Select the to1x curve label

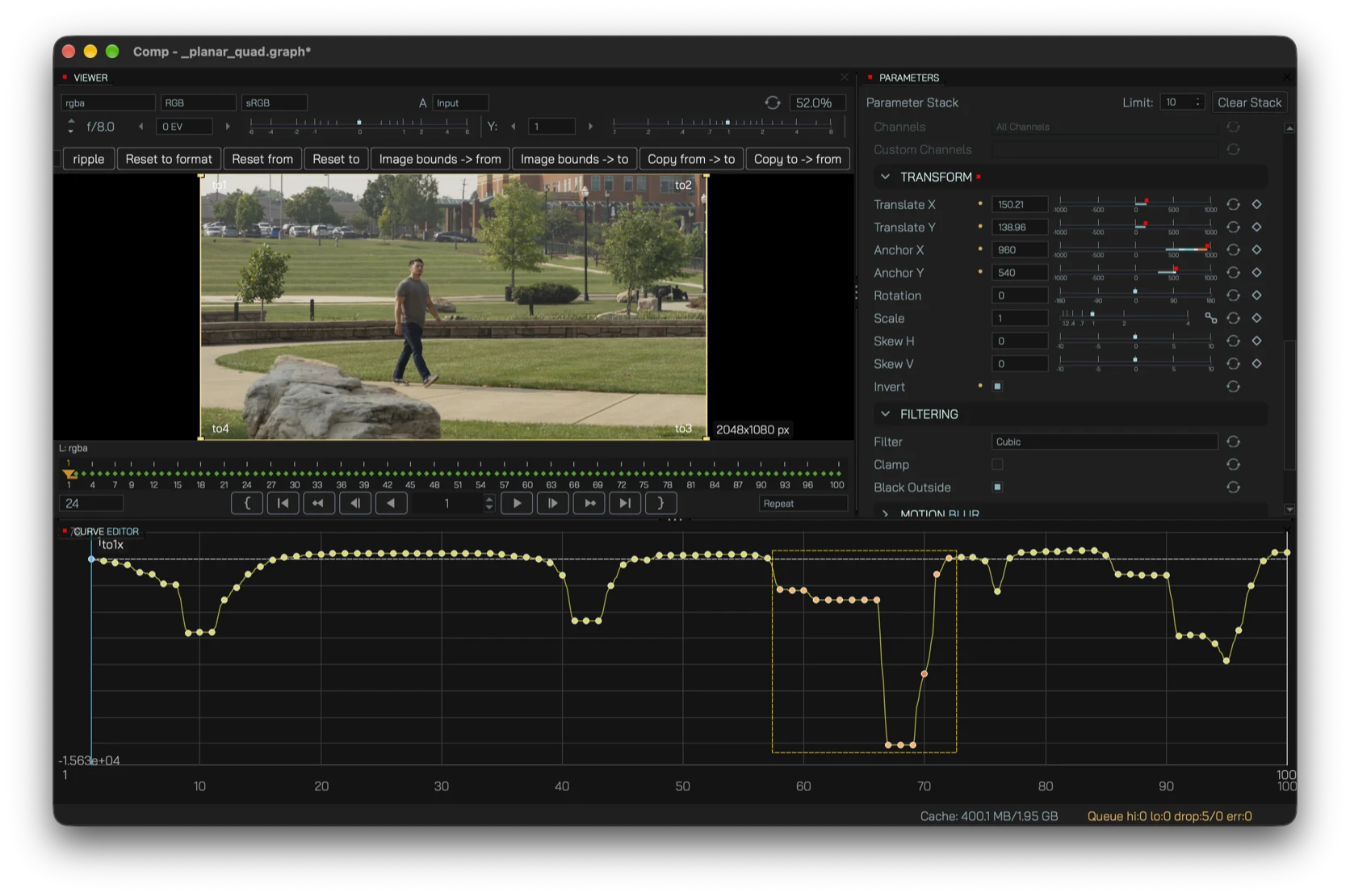pyautogui.click(x=112, y=545)
